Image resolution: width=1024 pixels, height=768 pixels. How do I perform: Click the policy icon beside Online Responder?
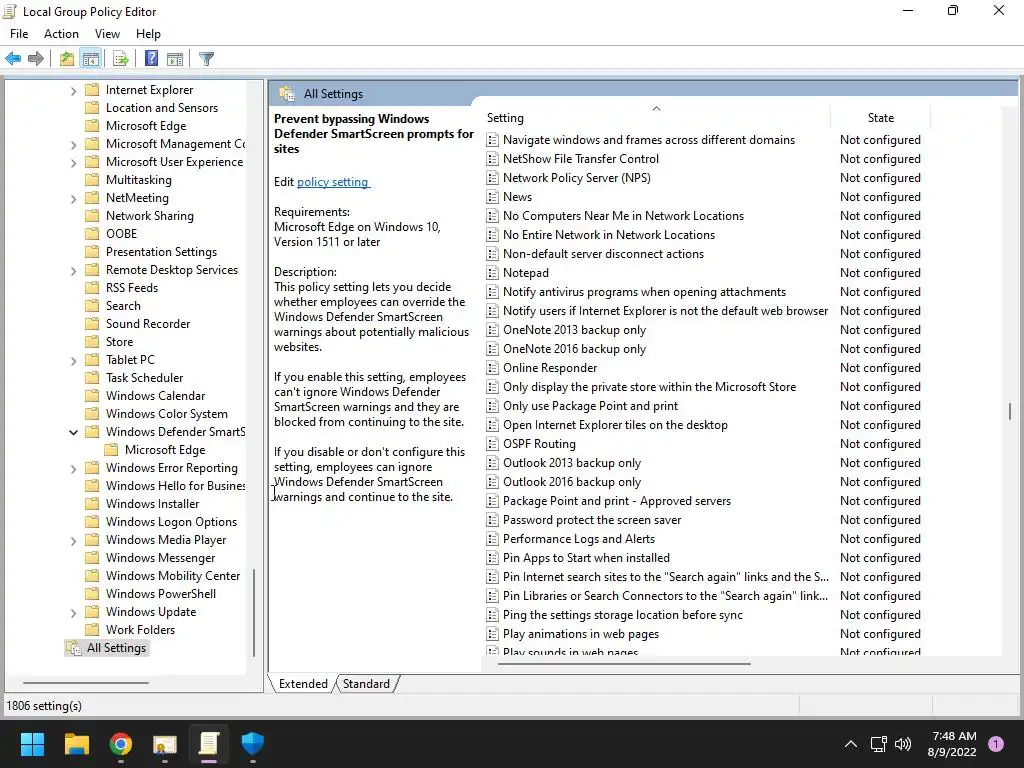tap(492, 368)
